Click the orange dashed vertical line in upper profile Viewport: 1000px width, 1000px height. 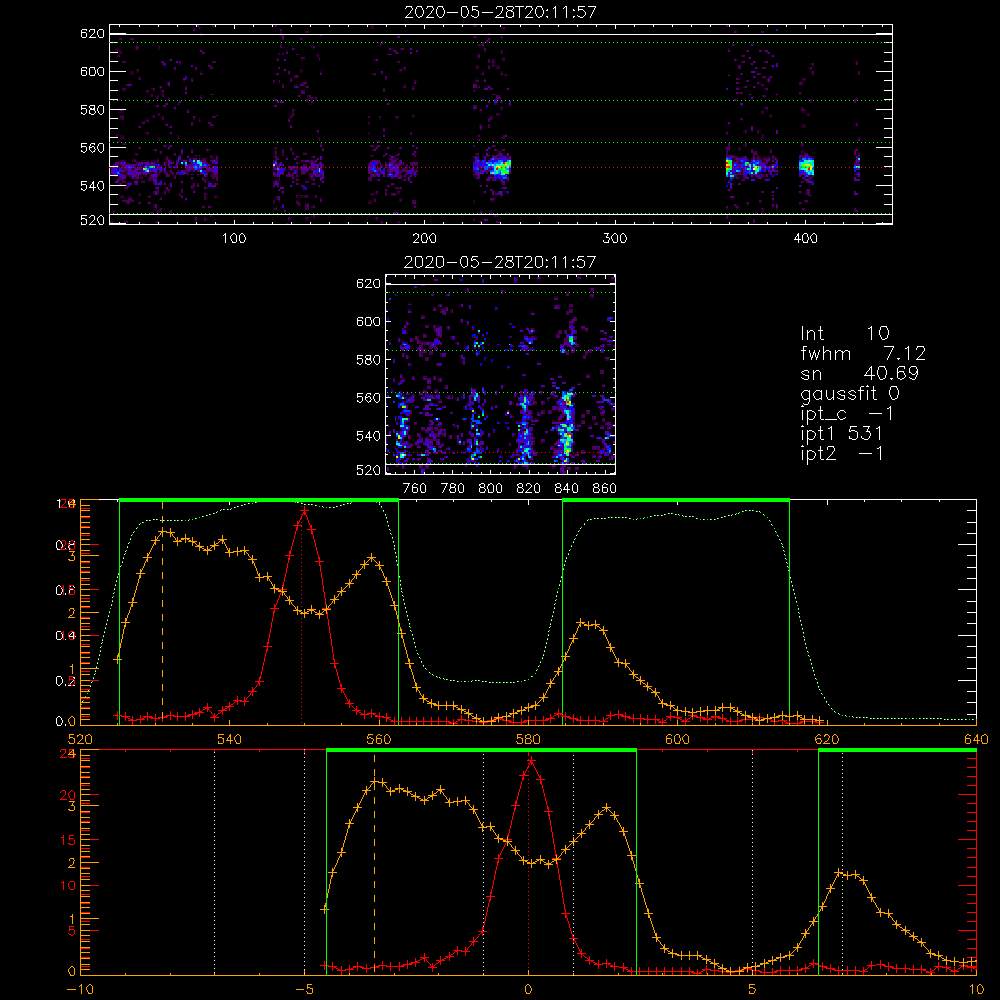163,612
